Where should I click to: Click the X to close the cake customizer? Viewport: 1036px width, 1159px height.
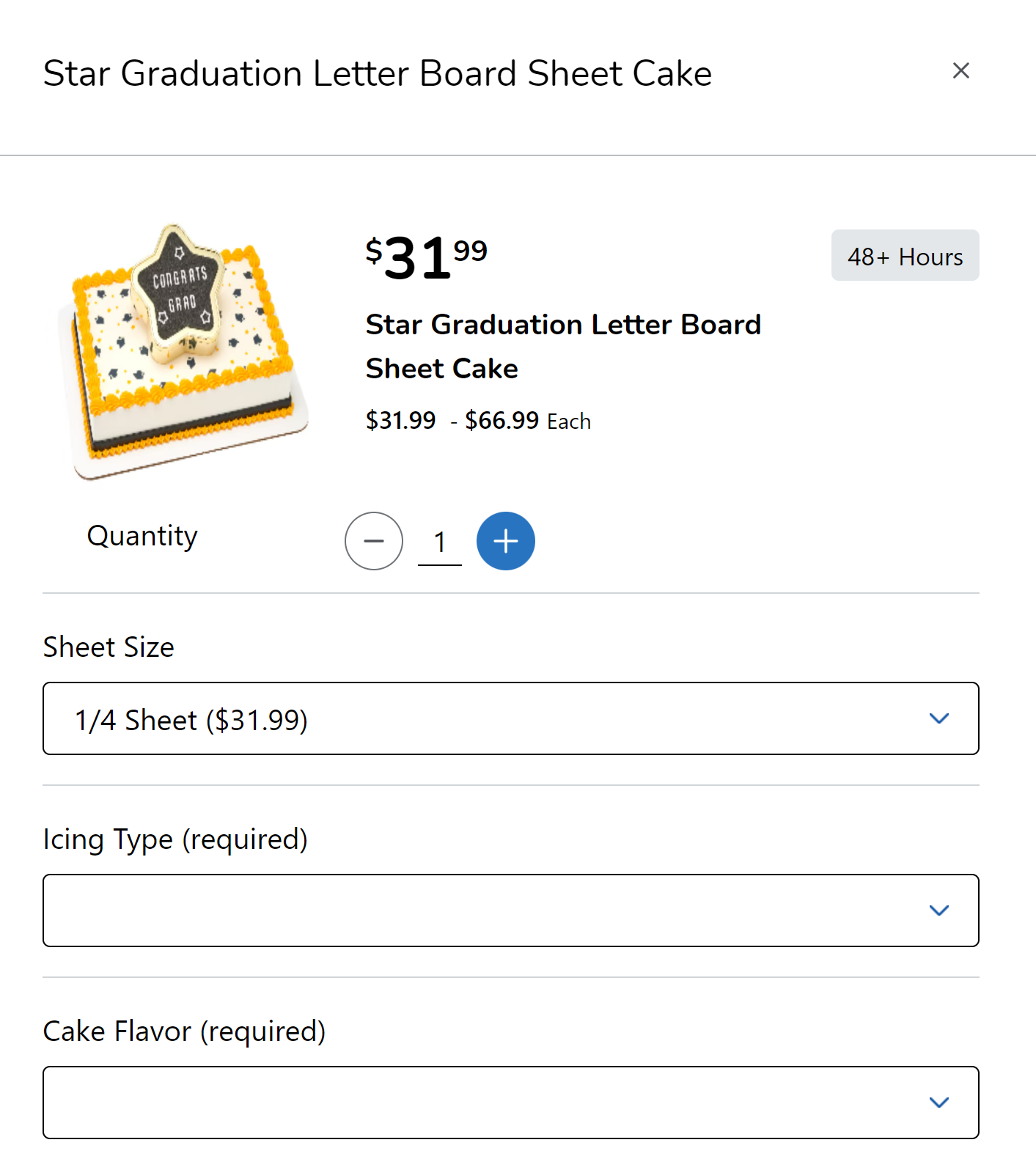click(961, 71)
